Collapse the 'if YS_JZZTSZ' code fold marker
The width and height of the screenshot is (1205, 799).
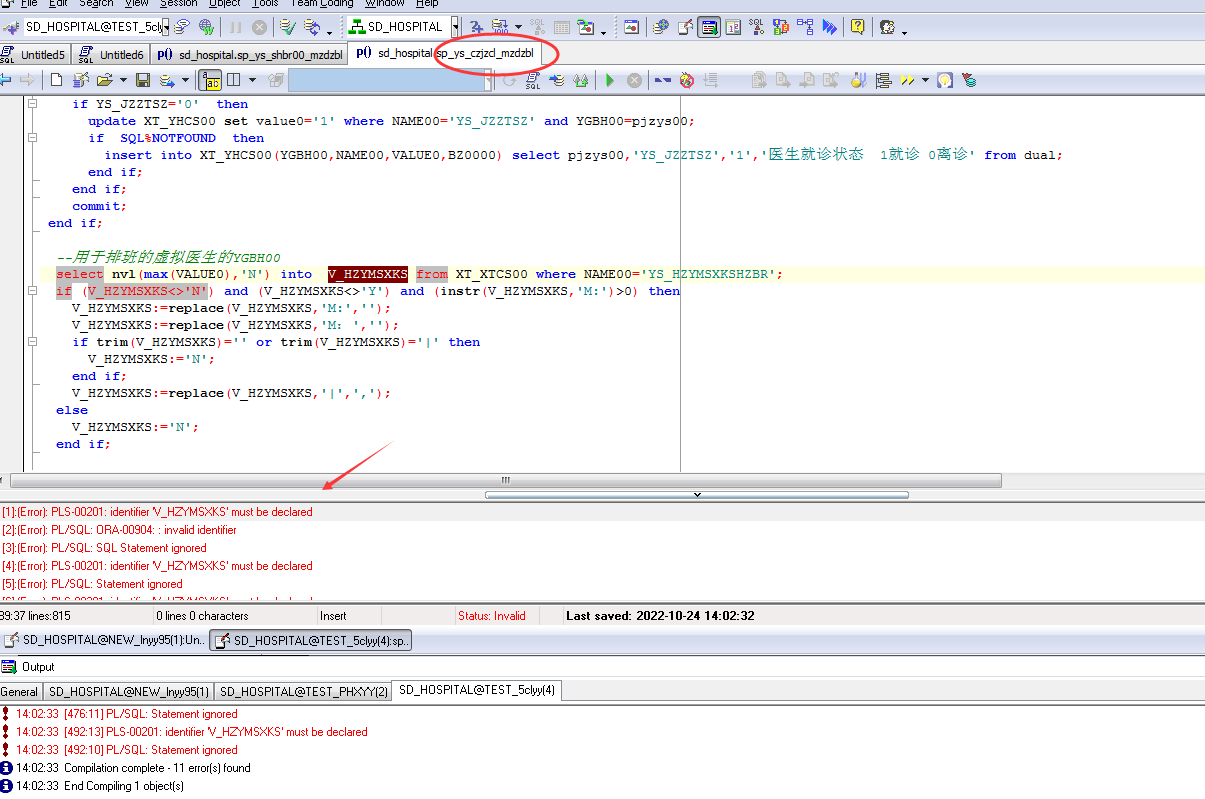(x=33, y=104)
